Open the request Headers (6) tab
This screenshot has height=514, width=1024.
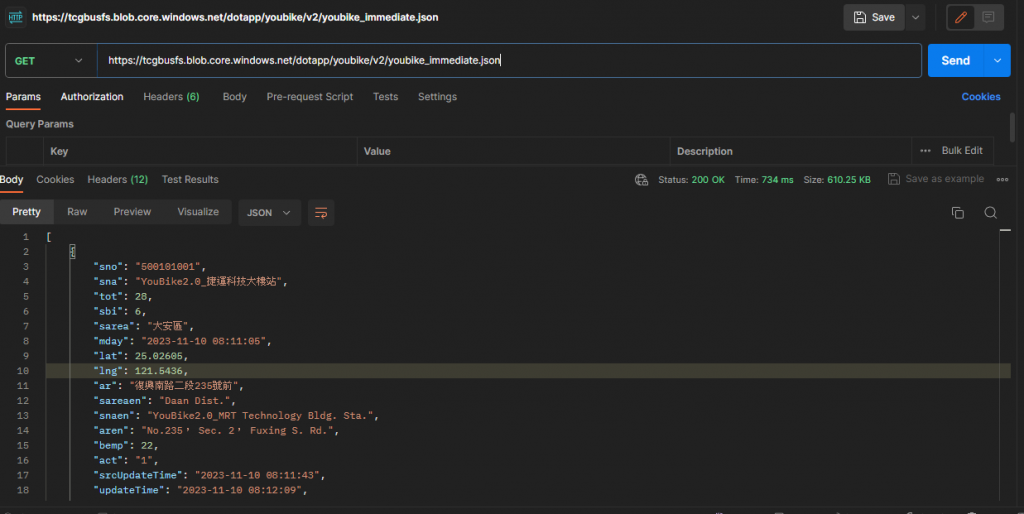171,97
